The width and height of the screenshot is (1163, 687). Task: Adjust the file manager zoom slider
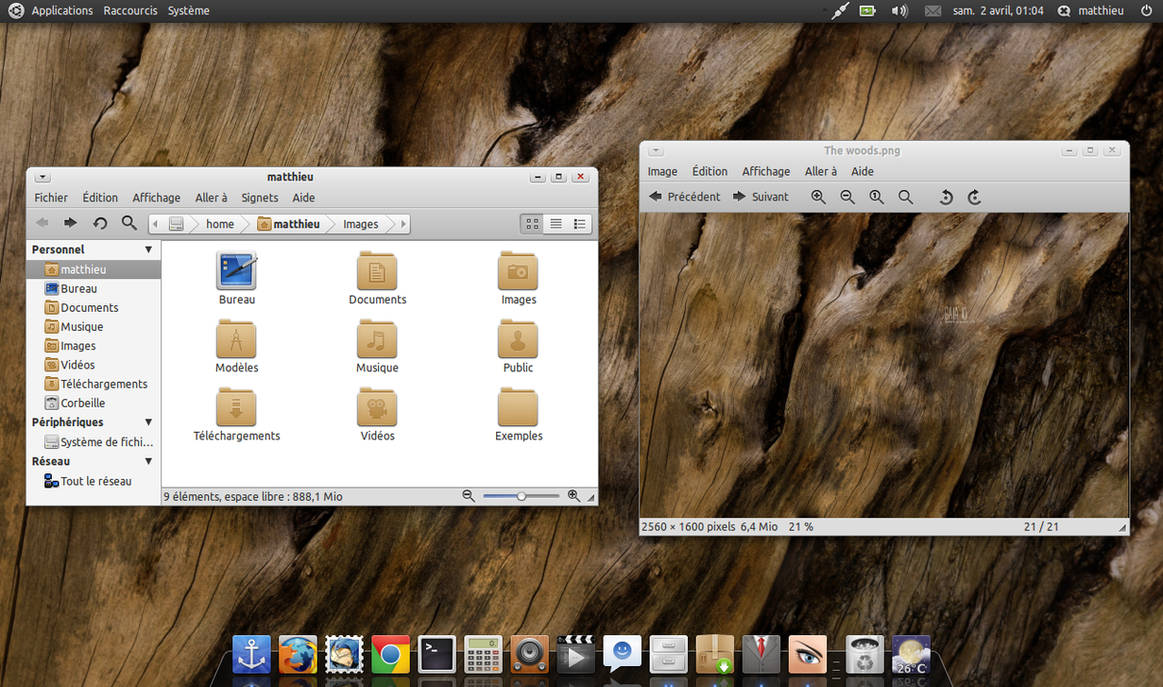[x=521, y=496]
